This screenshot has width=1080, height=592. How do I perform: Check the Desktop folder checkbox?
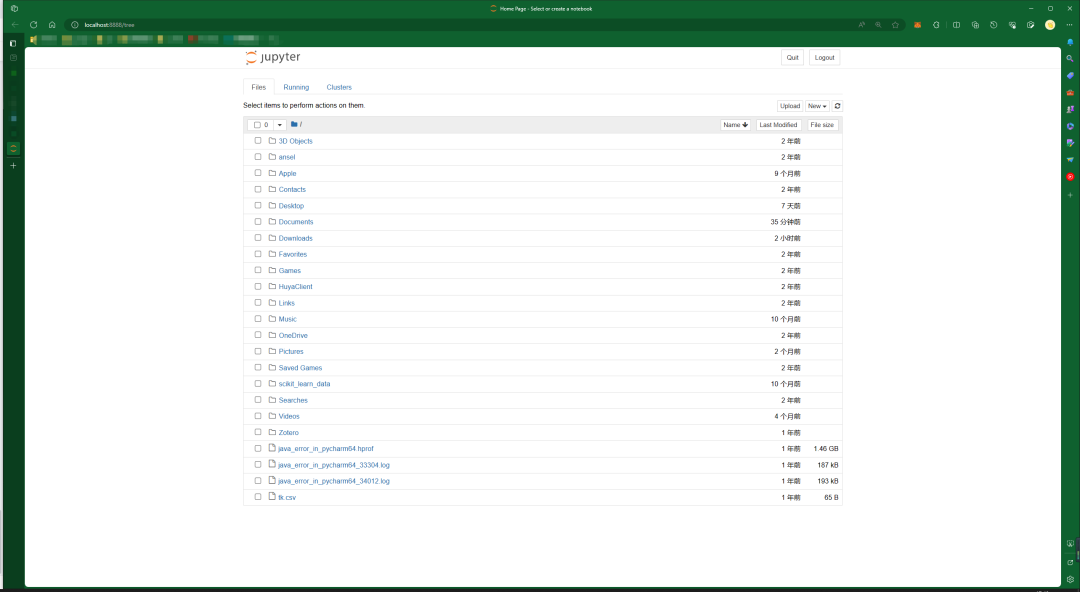click(258, 205)
